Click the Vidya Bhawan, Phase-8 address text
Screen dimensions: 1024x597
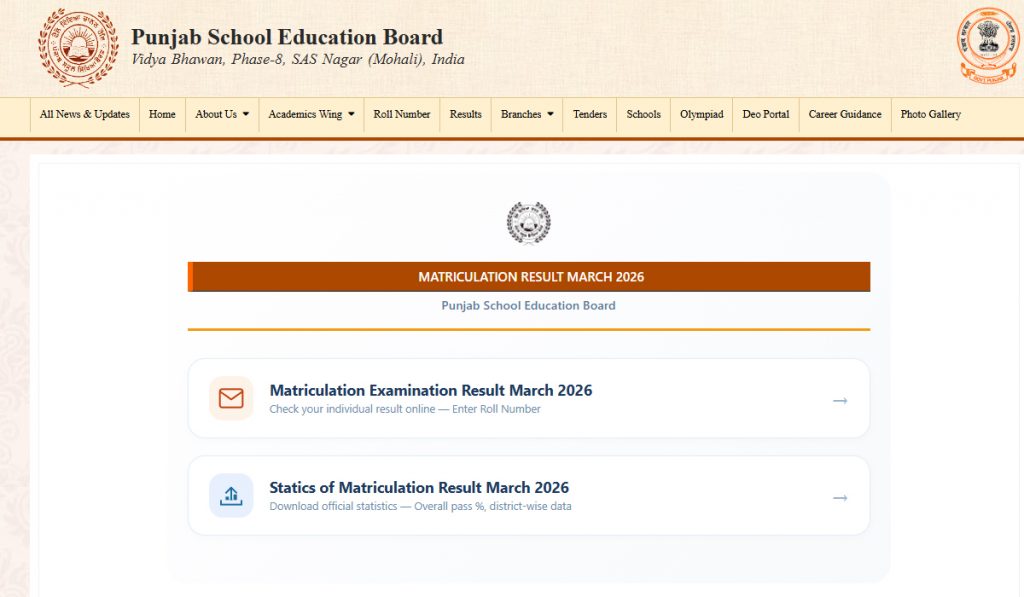[x=298, y=59]
